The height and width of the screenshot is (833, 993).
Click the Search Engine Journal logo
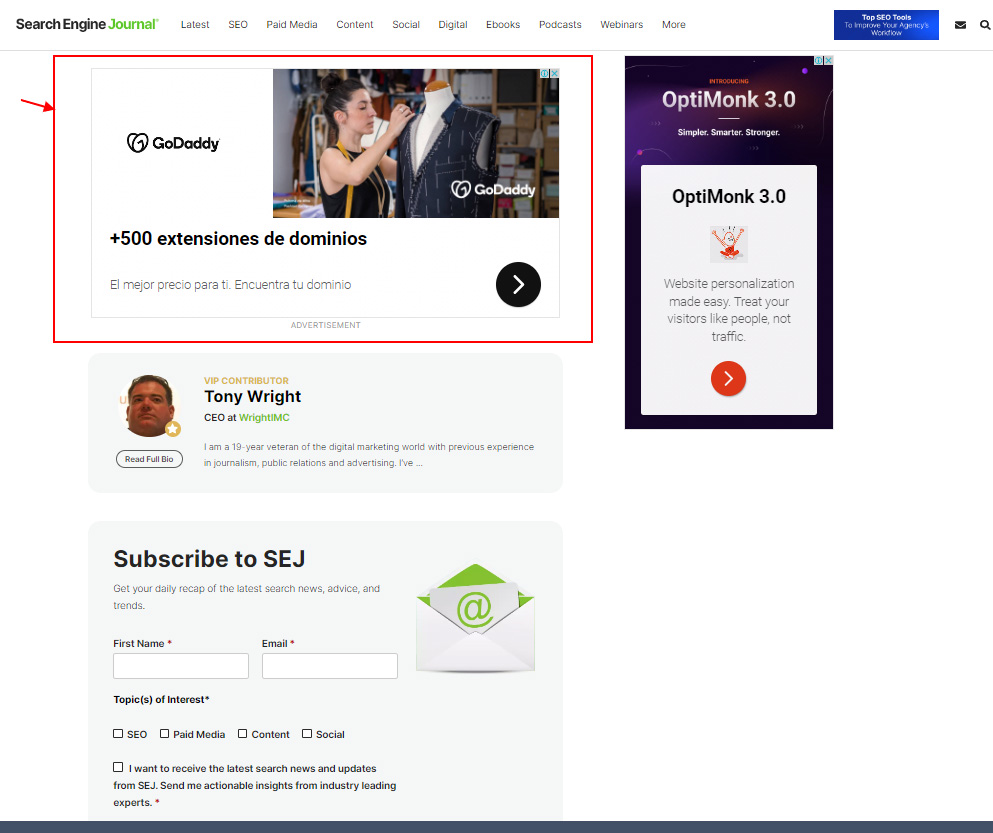click(87, 24)
